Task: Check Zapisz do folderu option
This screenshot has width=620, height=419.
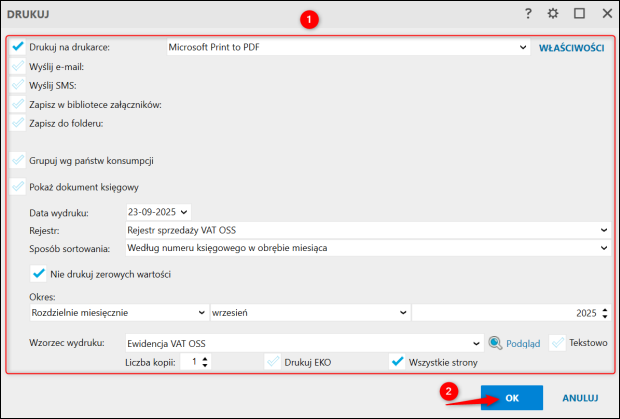Action: coord(17,123)
